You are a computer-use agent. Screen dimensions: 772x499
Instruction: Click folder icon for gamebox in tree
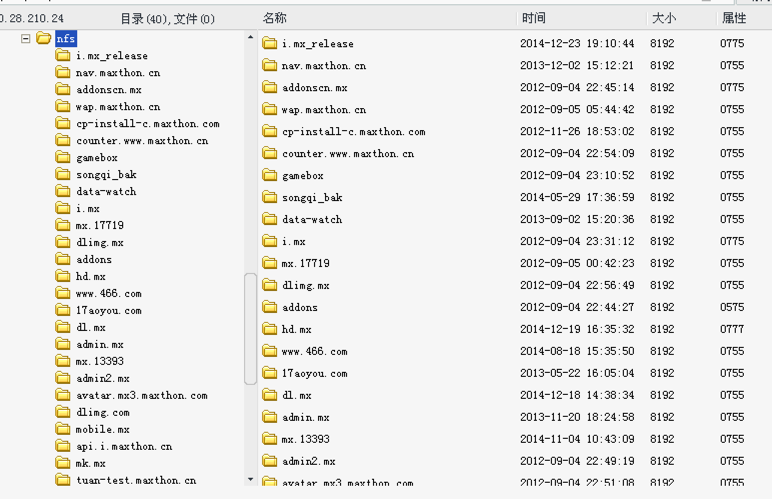(x=63, y=157)
